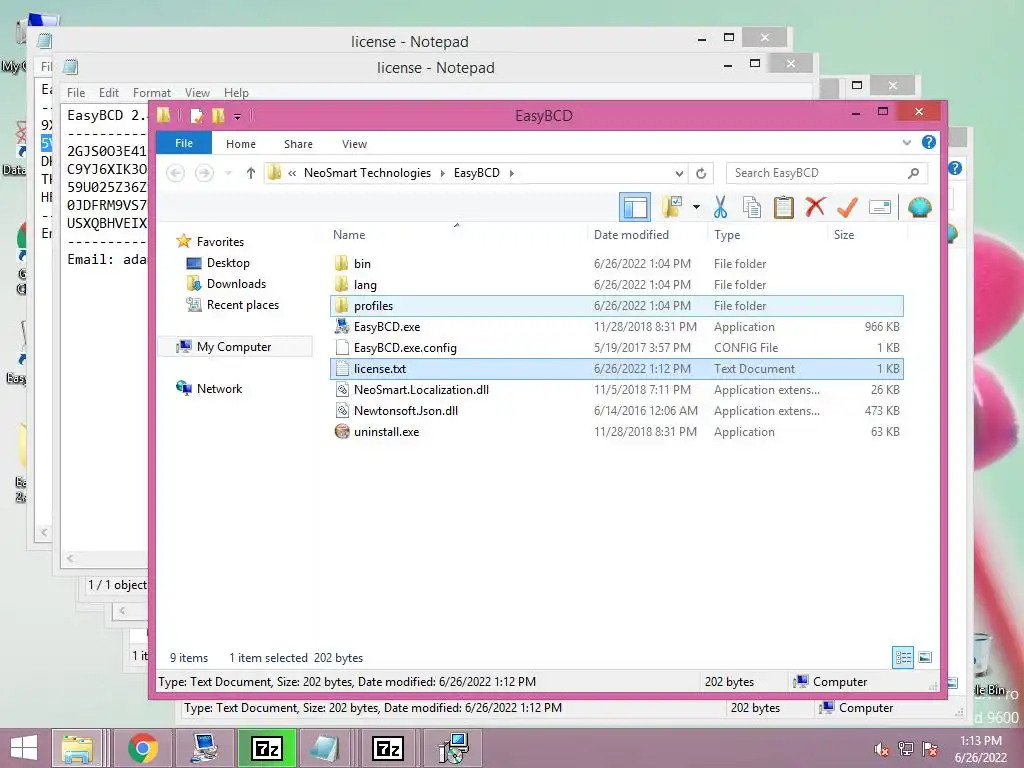Open the Help menu in Notepad
Screen dimensions: 1024x768
(236, 93)
